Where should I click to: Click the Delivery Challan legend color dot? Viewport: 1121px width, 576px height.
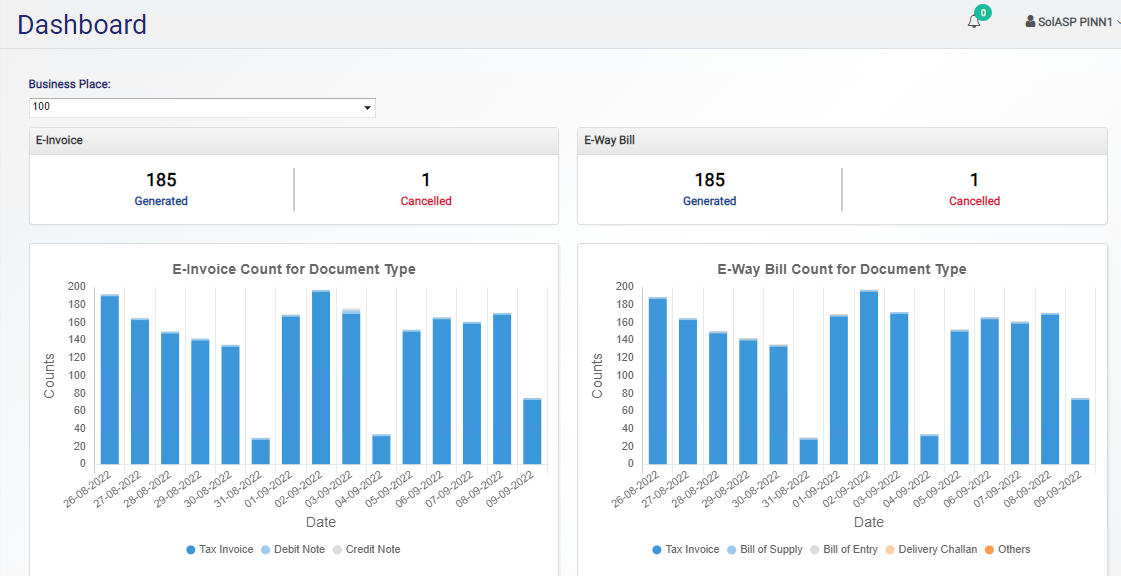click(890, 549)
